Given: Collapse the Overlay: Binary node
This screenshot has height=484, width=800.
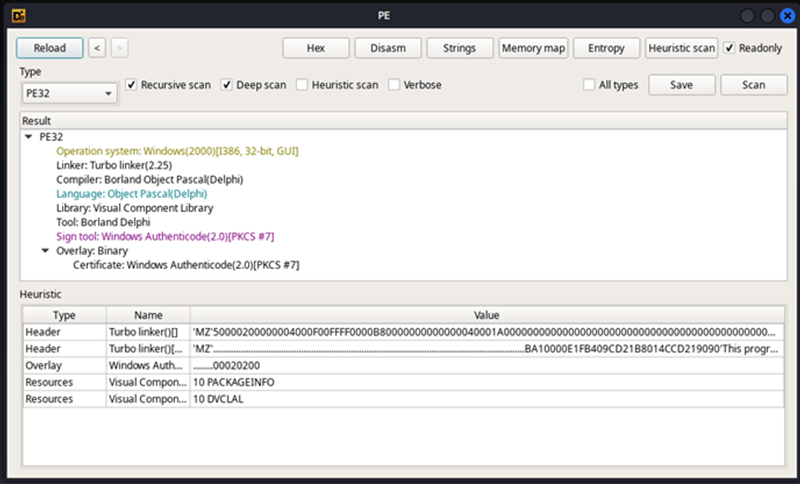Looking at the screenshot, I should coord(45,250).
